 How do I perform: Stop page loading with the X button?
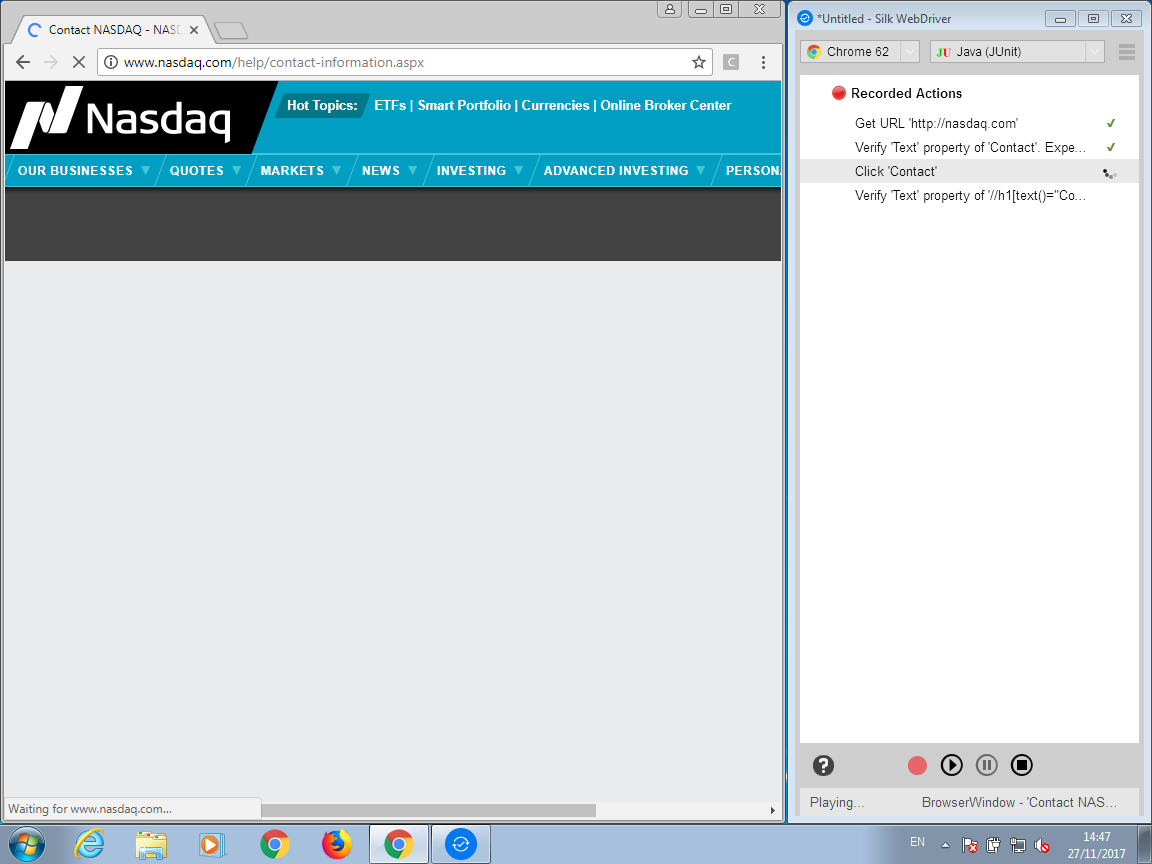click(x=79, y=62)
